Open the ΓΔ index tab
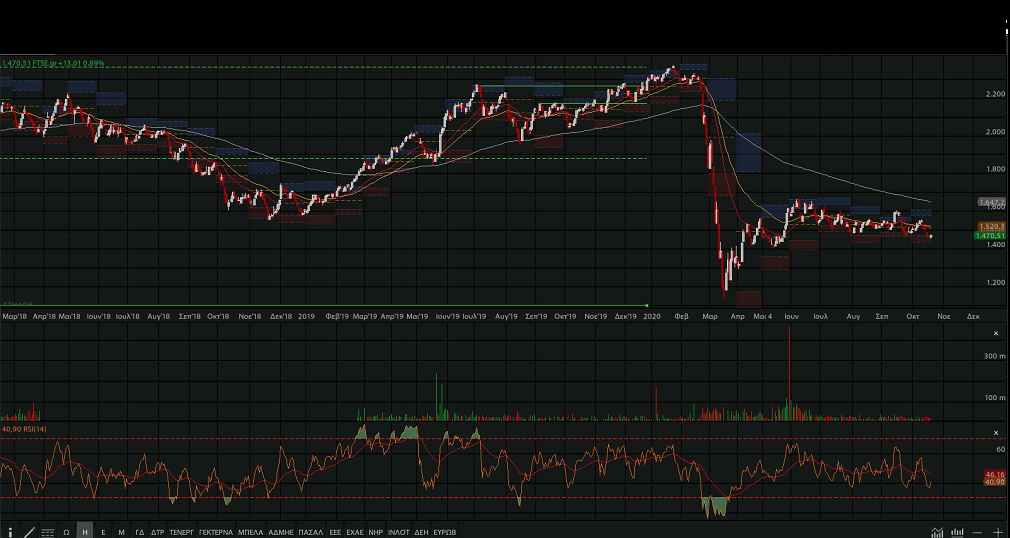1010x538 pixels. tap(140, 532)
